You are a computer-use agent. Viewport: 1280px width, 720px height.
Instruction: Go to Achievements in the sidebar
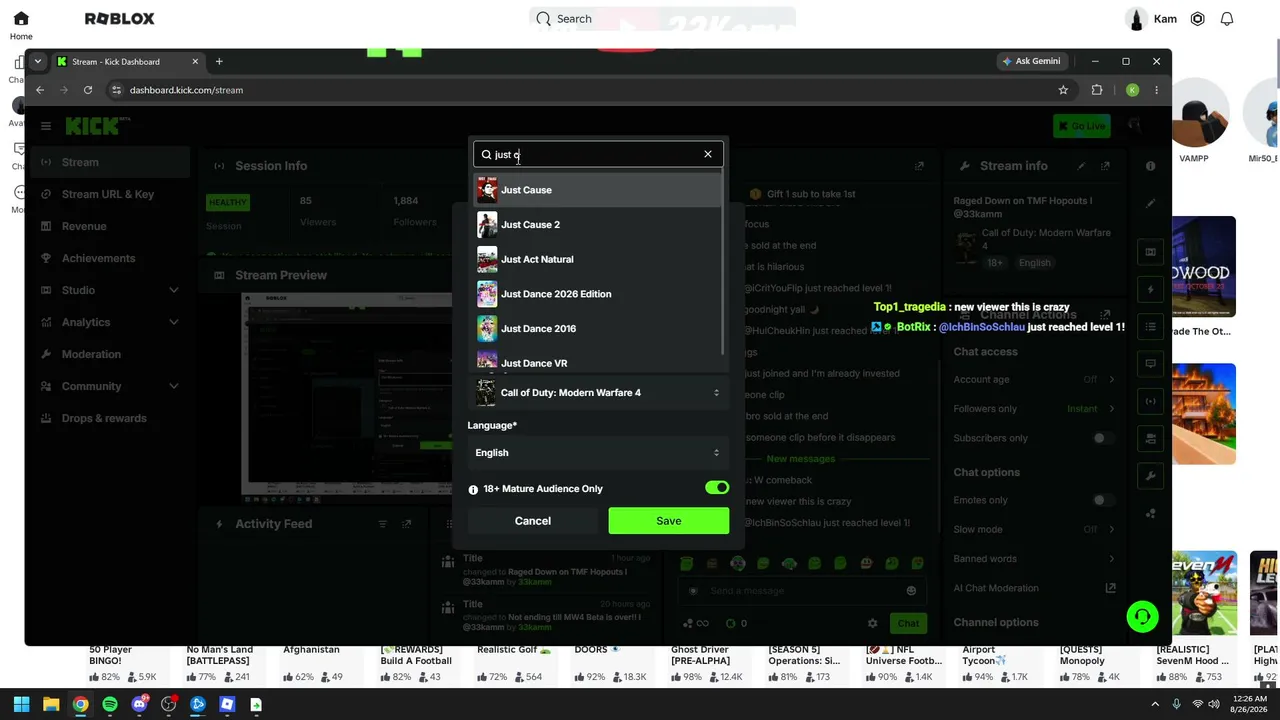(x=110, y=258)
